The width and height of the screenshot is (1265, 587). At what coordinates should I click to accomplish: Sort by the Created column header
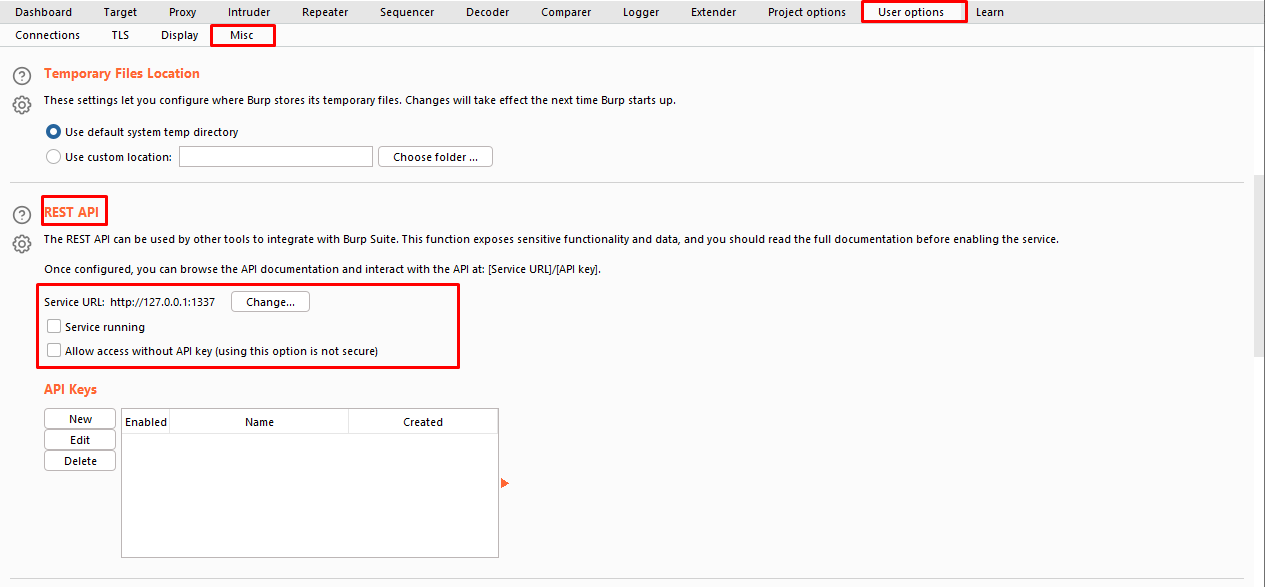click(423, 422)
